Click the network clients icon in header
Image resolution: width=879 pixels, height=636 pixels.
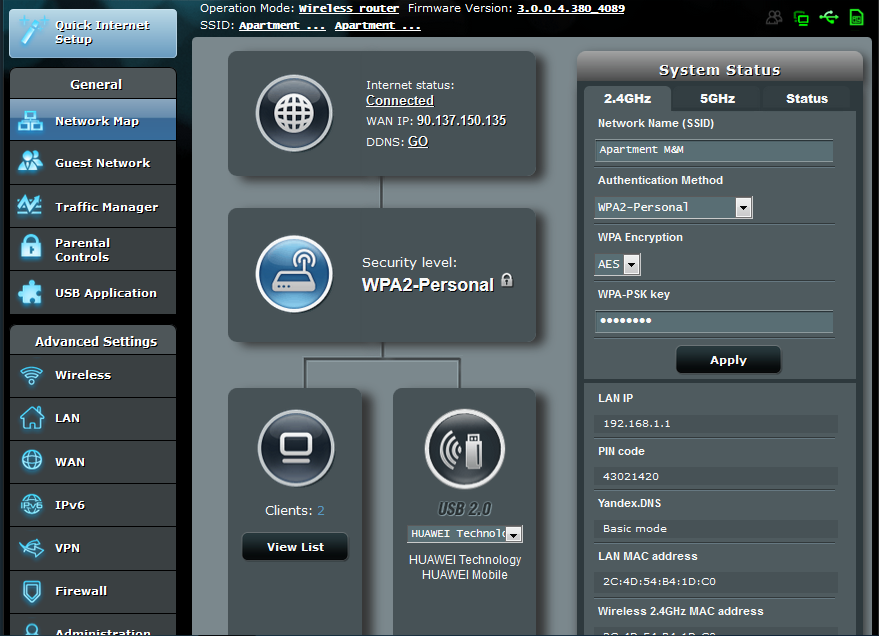[x=801, y=17]
